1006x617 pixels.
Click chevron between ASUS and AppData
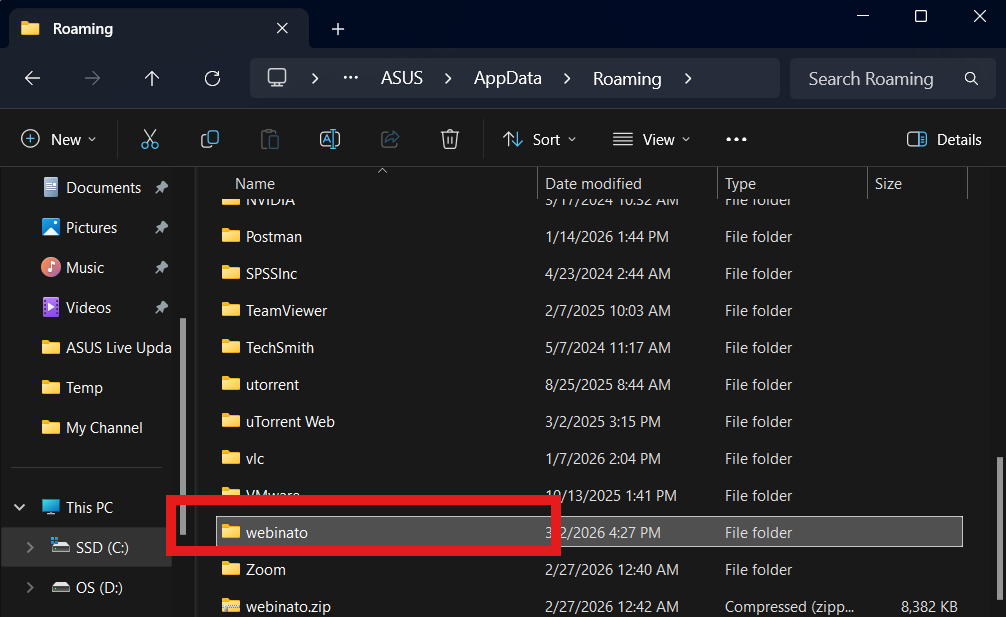448,78
